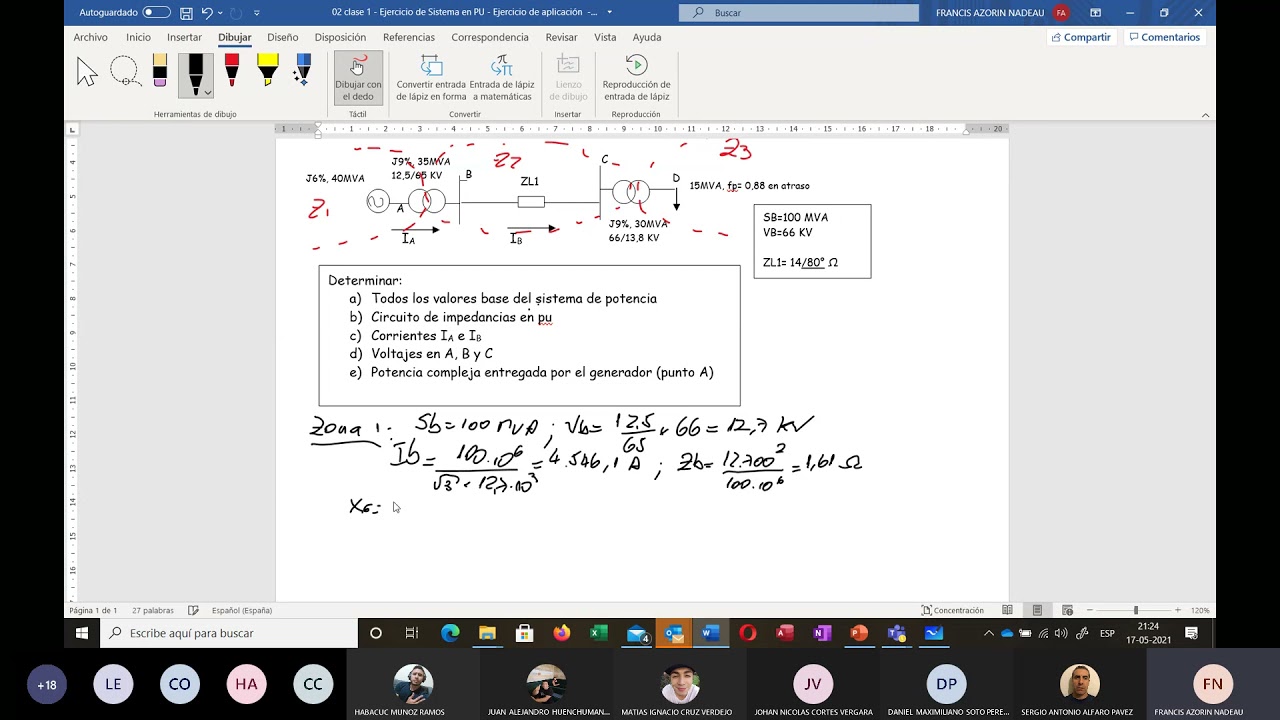The height and width of the screenshot is (720, 1280).
Task: Switch to the Revisar tab
Action: tap(561, 37)
